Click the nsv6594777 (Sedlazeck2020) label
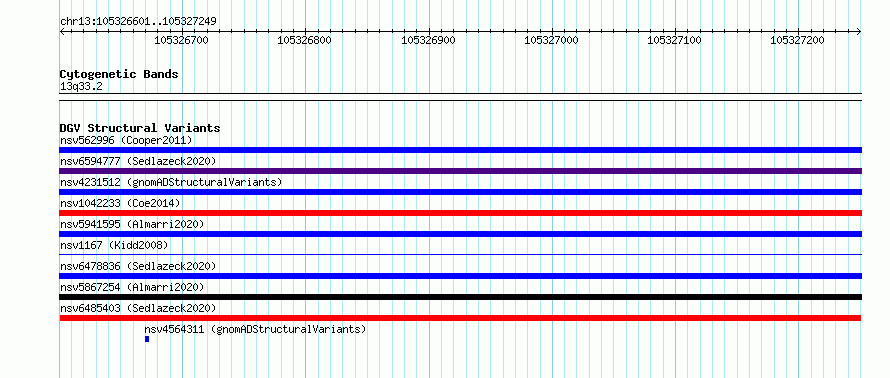Viewport: 890px width, 378px height. tap(138, 161)
